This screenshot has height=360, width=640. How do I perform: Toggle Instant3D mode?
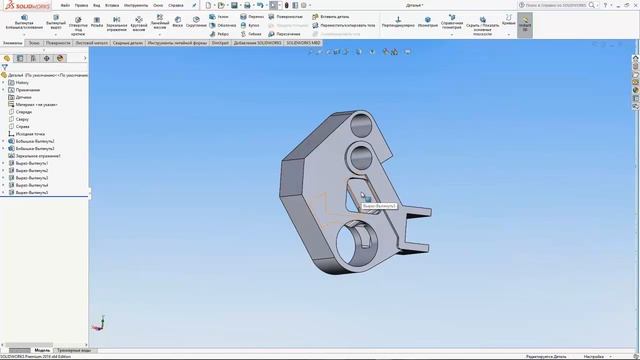[x=525, y=24]
